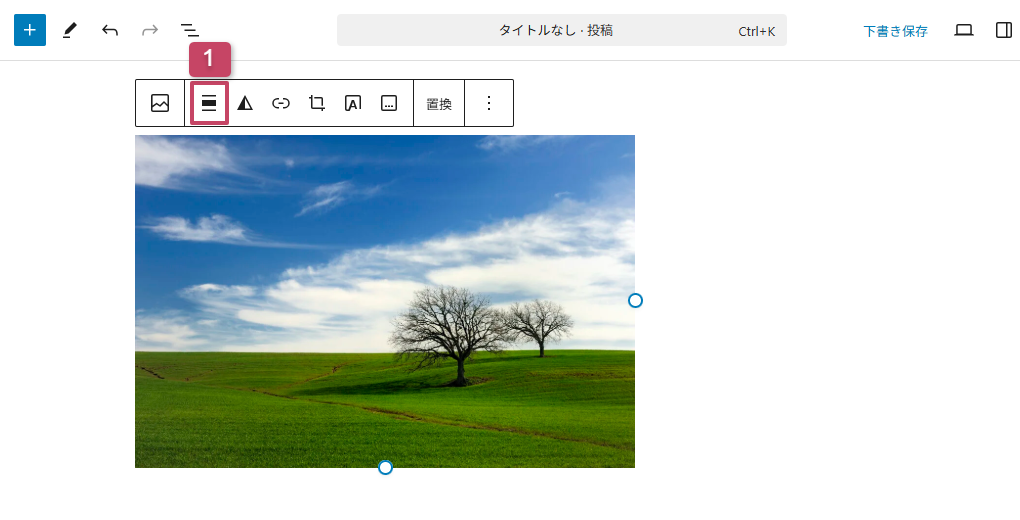Toggle the settings sidebar panel

(x=1004, y=30)
